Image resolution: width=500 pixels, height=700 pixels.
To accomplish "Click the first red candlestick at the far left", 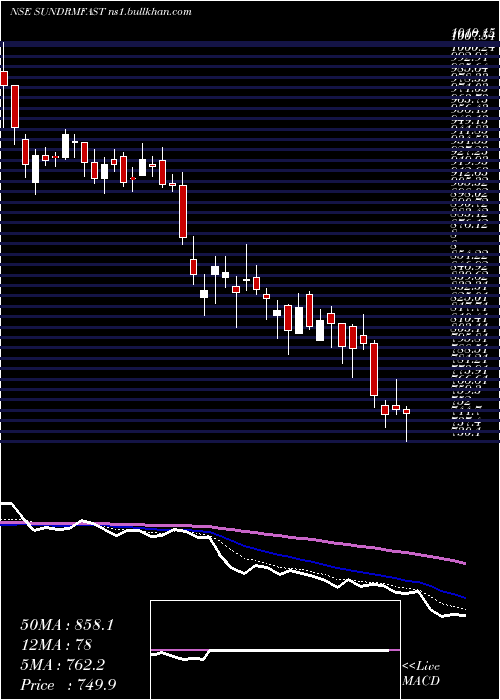I will point(4,78).
